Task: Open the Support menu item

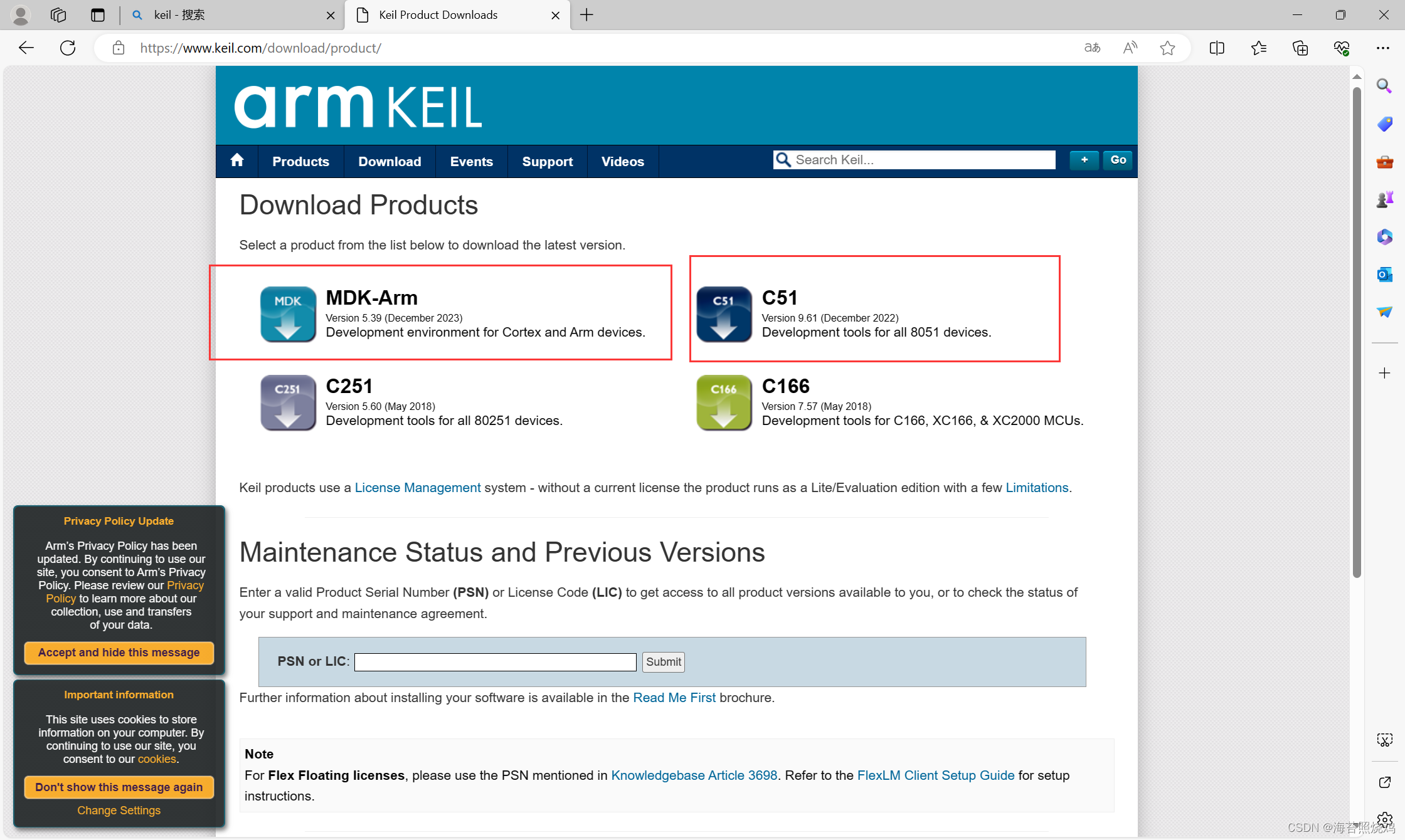Action: 547,161
